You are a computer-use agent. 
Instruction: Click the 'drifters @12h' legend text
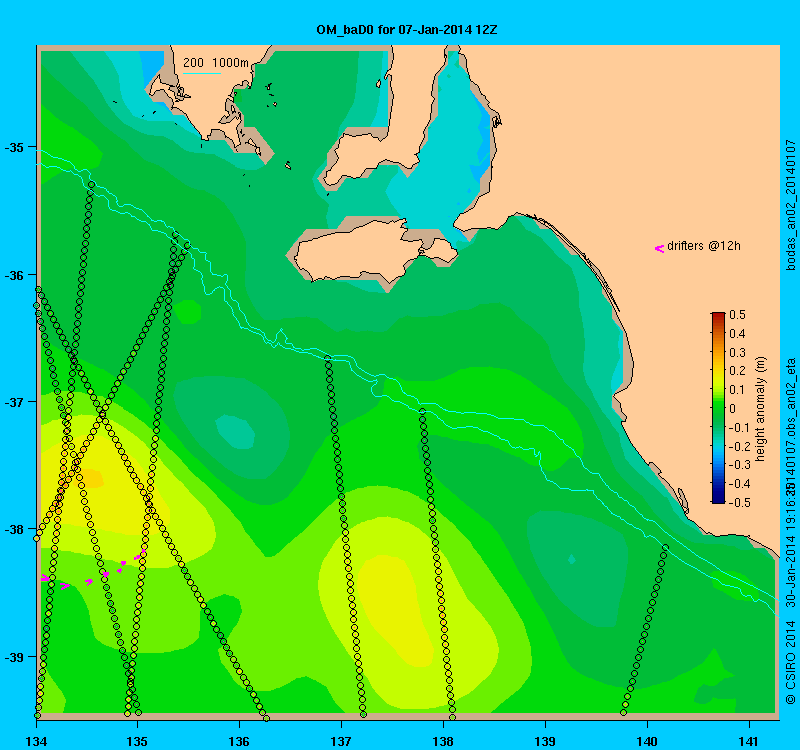(704, 246)
